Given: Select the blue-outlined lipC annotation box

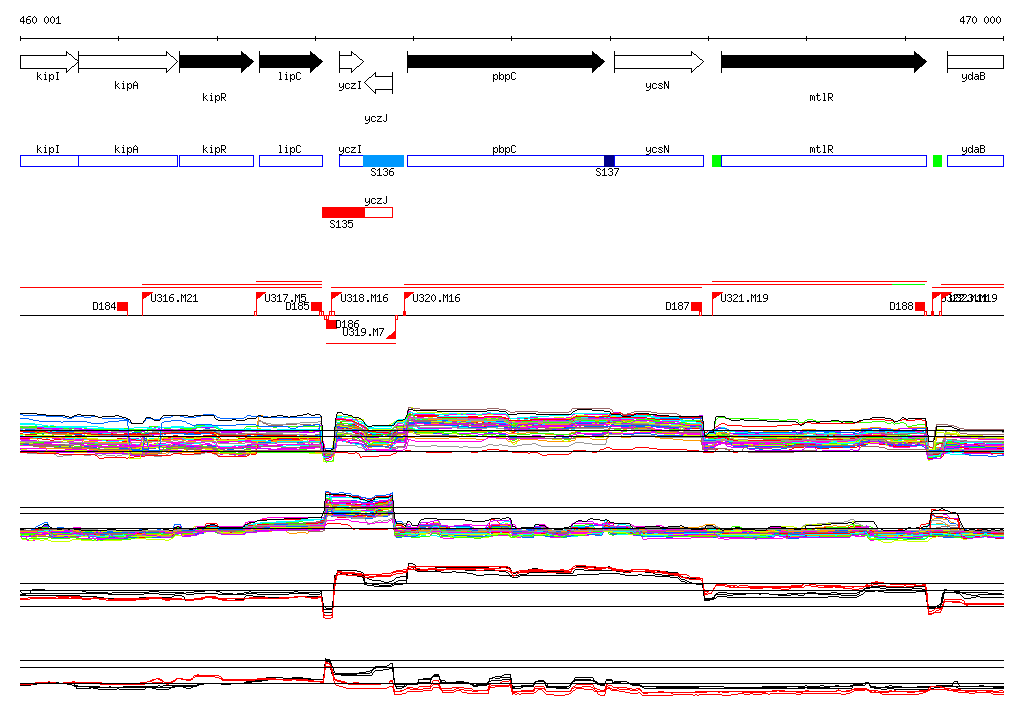Looking at the screenshot, I should pos(291,161).
